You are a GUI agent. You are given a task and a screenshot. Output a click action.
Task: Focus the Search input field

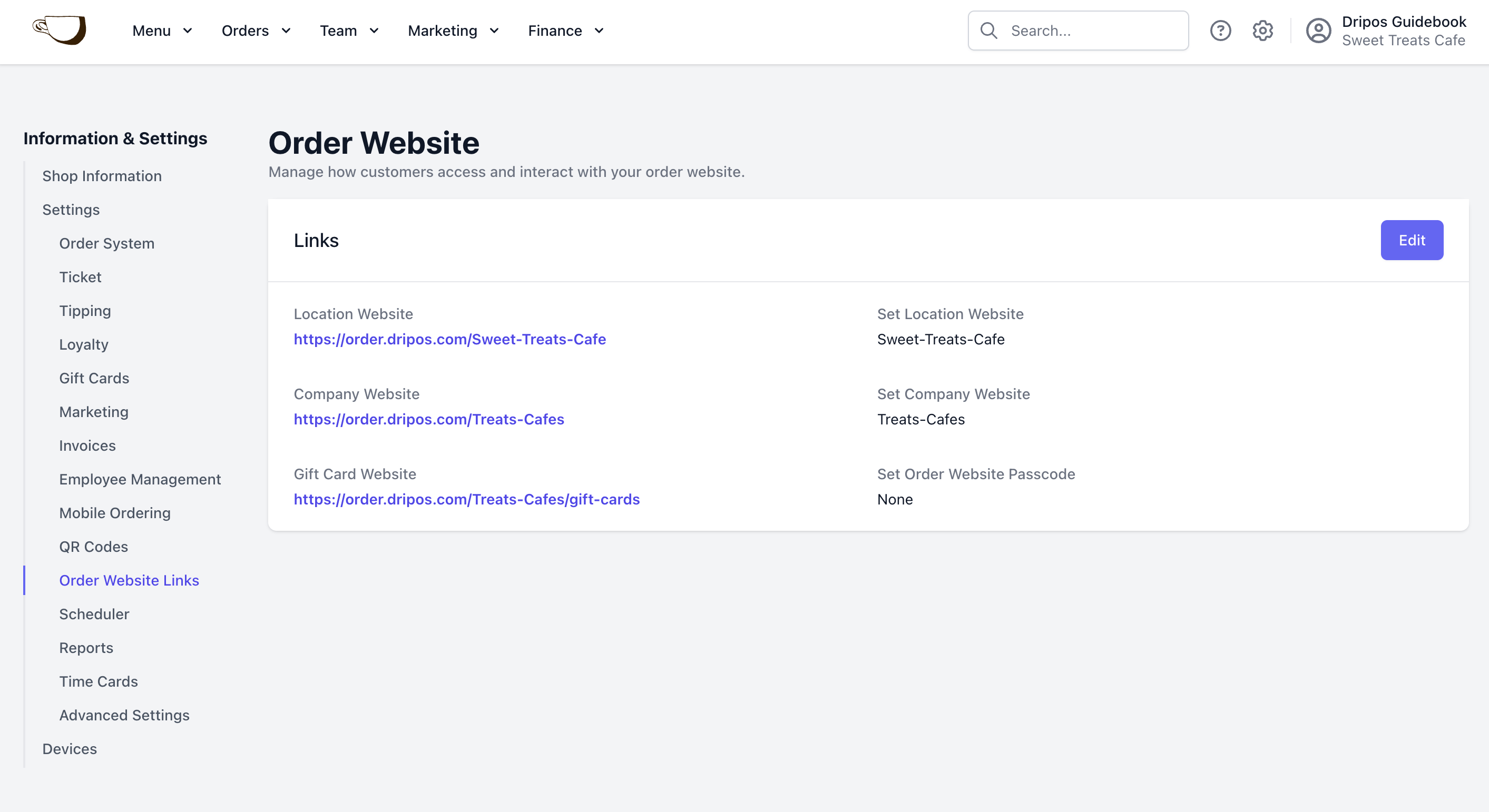(1078, 31)
